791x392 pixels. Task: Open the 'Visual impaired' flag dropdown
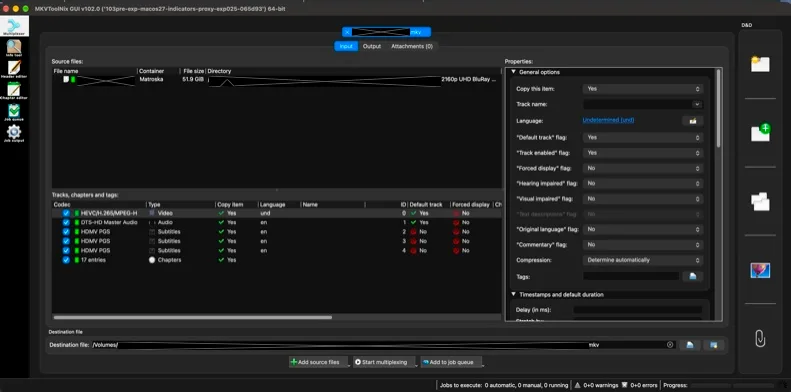(x=643, y=199)
